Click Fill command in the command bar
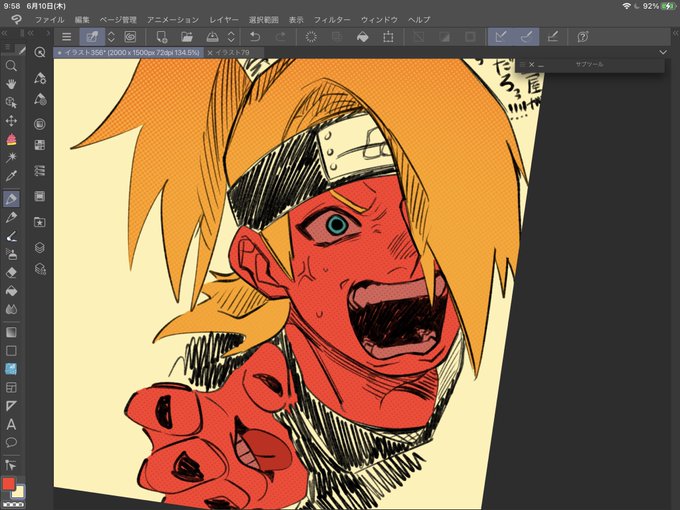 (363, 37)
